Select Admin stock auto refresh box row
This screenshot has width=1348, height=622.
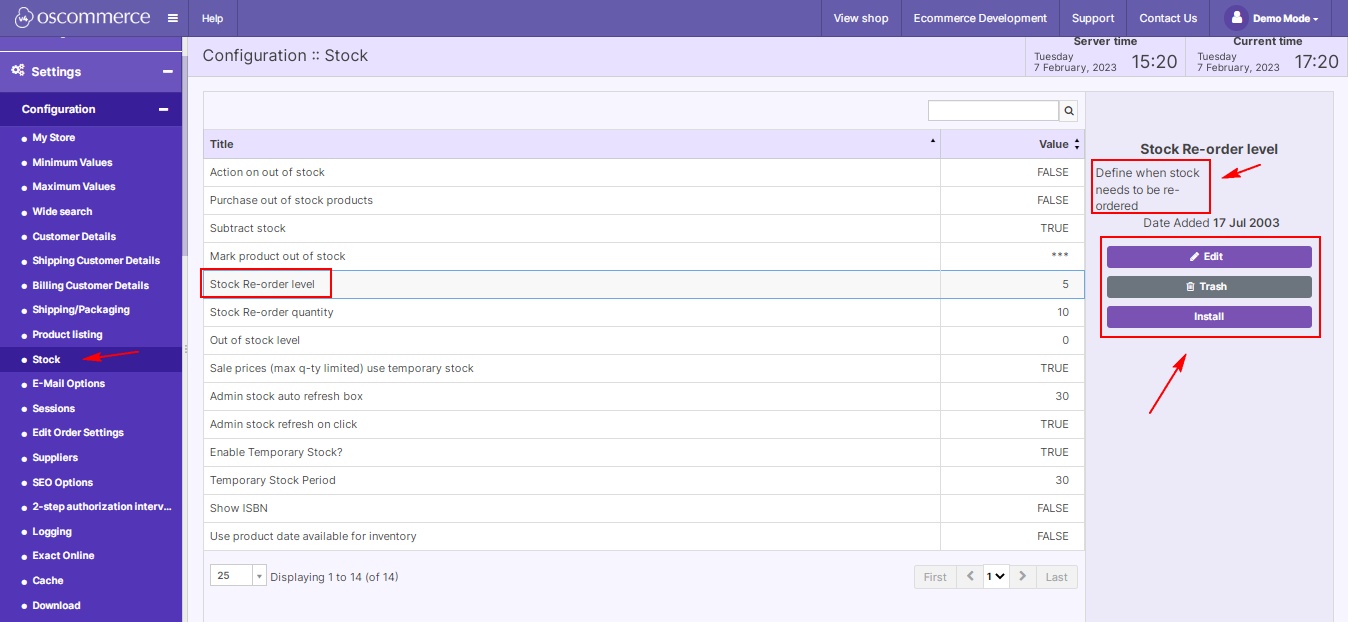pyautogui.click(x=644, y=396)
